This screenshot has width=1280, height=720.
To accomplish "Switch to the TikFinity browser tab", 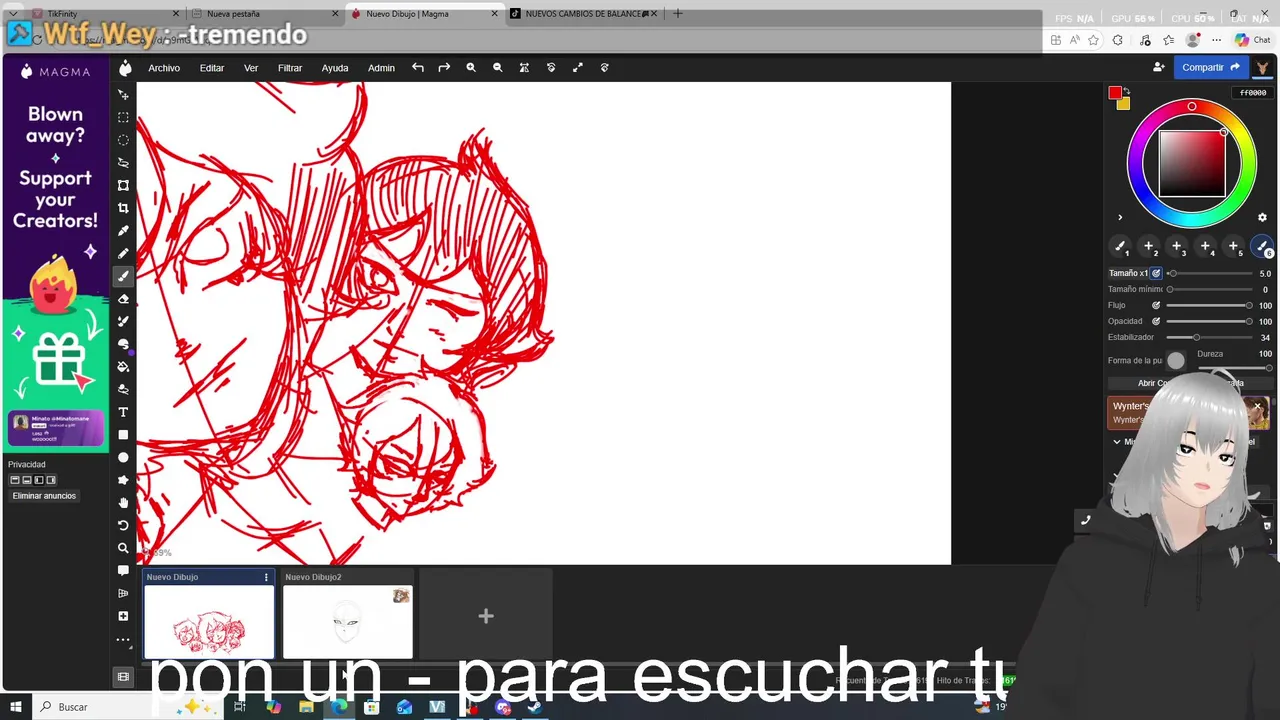I will [x=105, y=14].
